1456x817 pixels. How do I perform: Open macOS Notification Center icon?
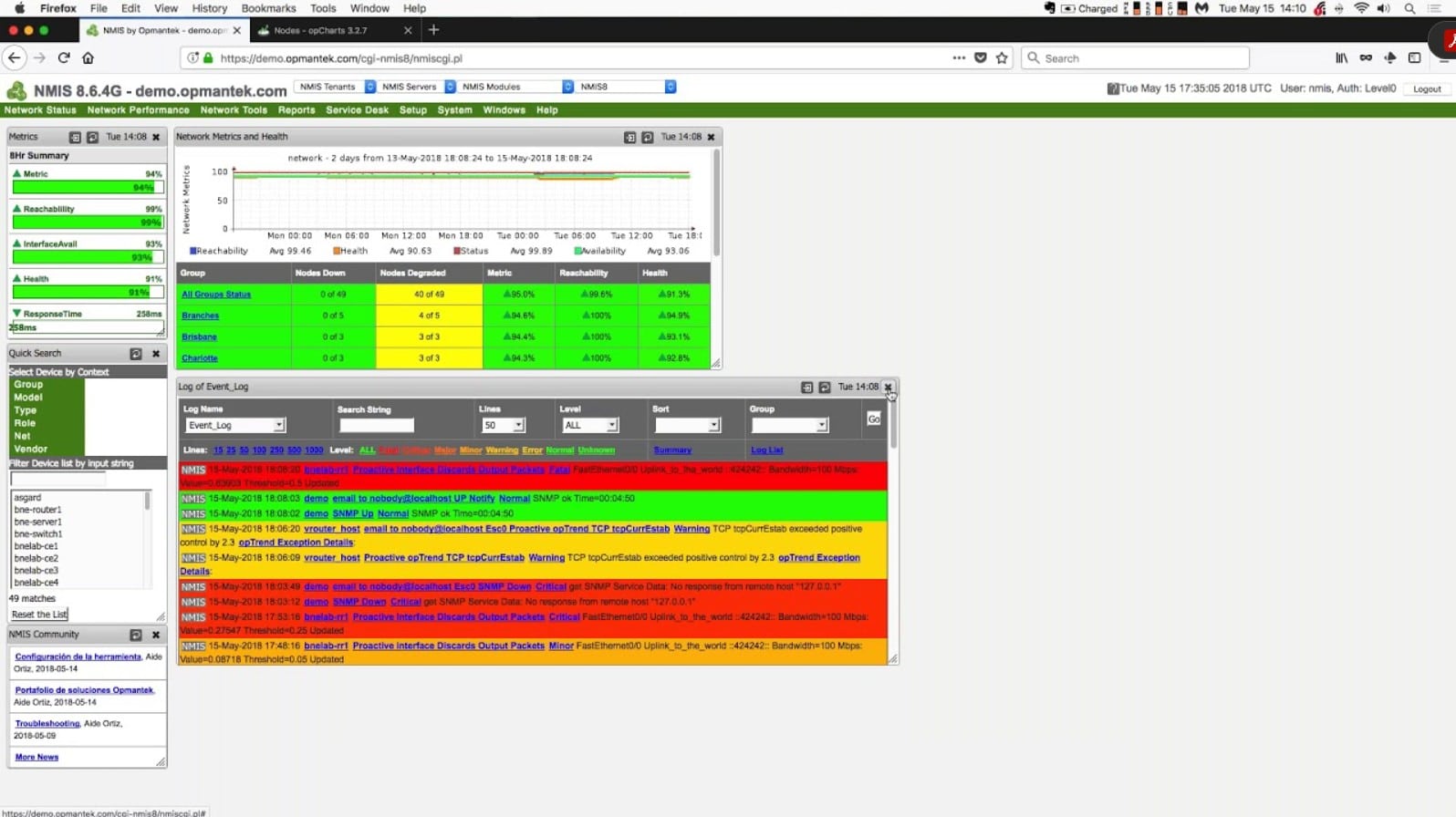[1437, 8]
